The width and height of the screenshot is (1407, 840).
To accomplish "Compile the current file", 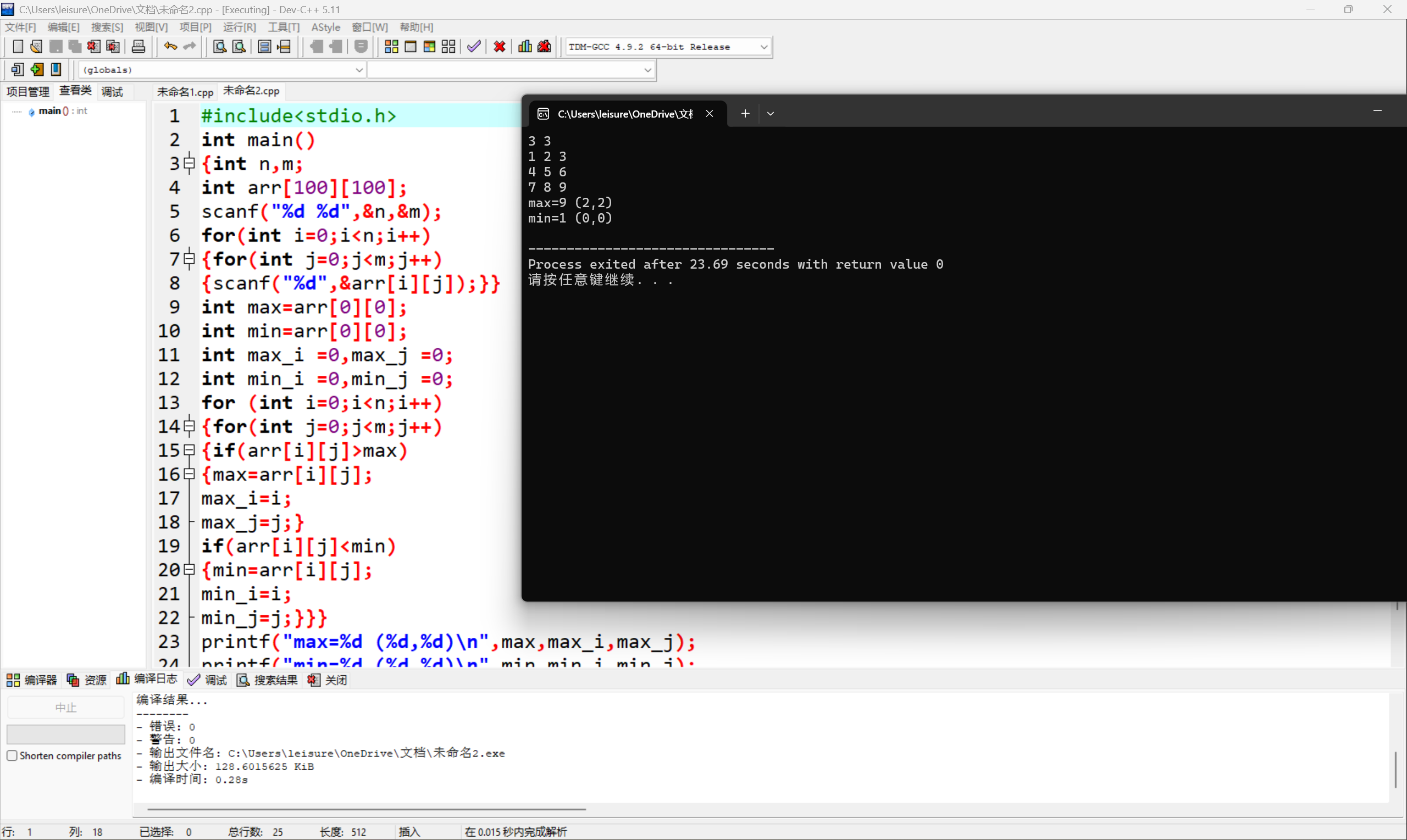I will 391,46.
